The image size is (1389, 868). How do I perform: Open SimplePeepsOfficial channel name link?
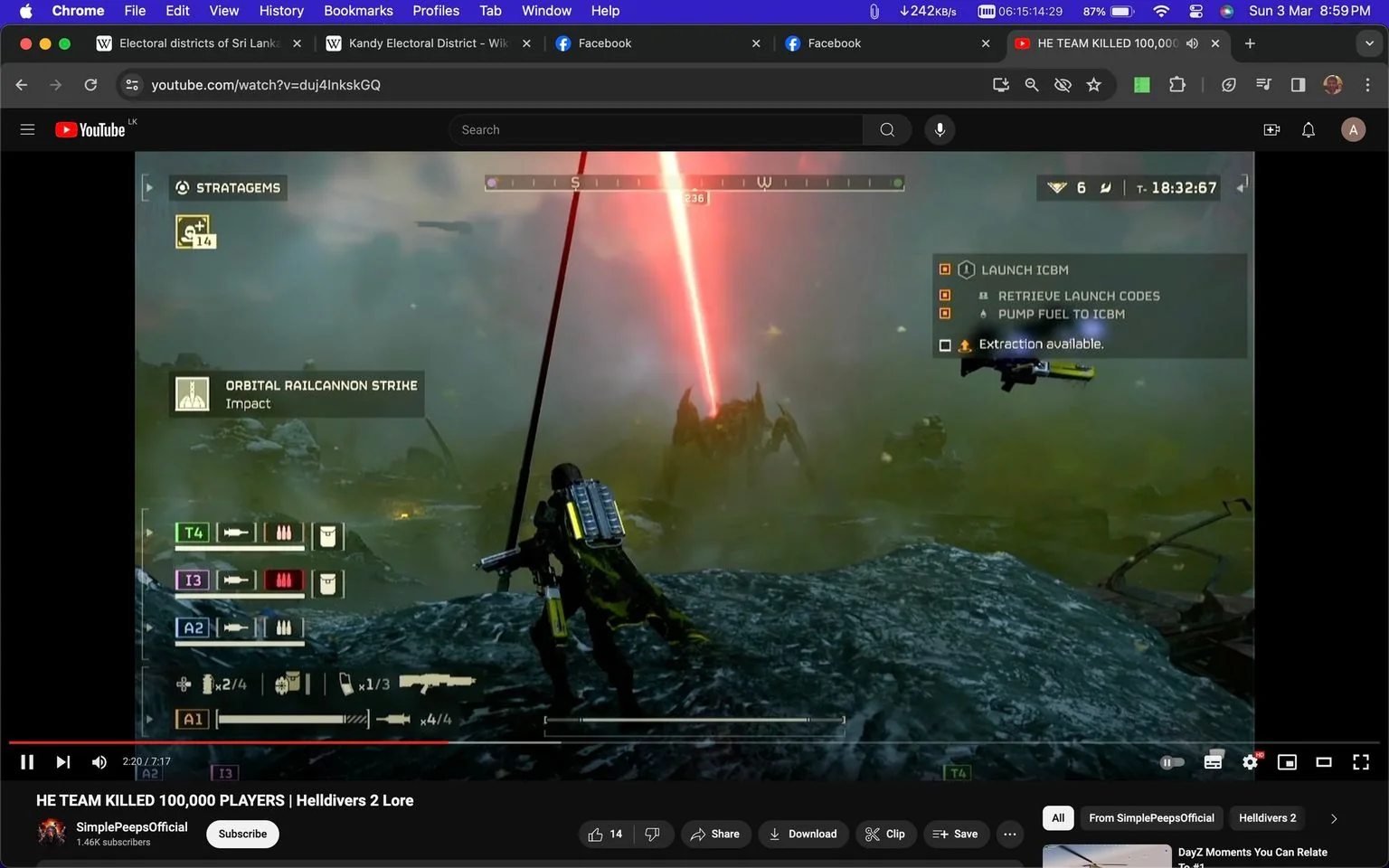coord(132,826)
